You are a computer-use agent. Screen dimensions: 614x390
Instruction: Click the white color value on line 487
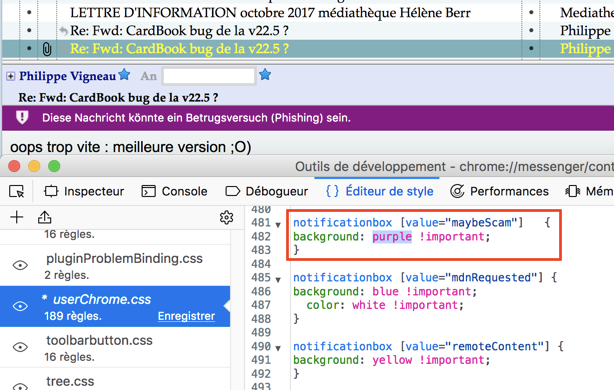(368, 305)
